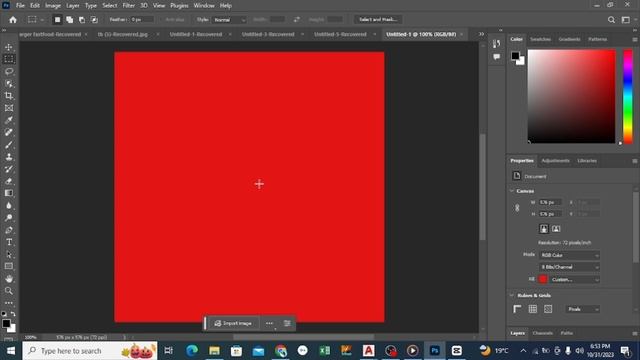Open Edit Toolbar three-dots menu
The width and height of the screenshot is (640, 360).
tap(9, 303)
